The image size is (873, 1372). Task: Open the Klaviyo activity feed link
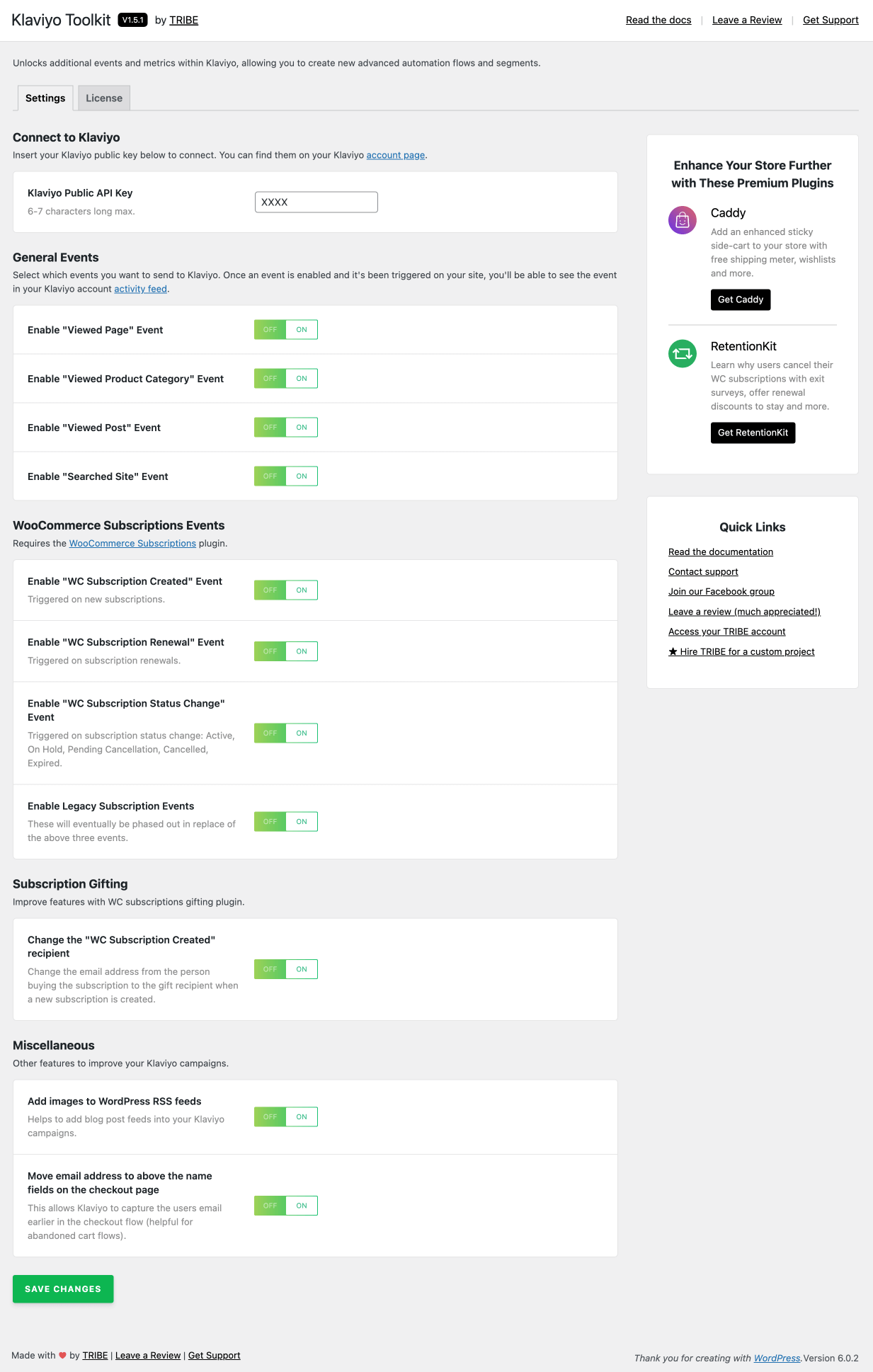coord(141,289)
